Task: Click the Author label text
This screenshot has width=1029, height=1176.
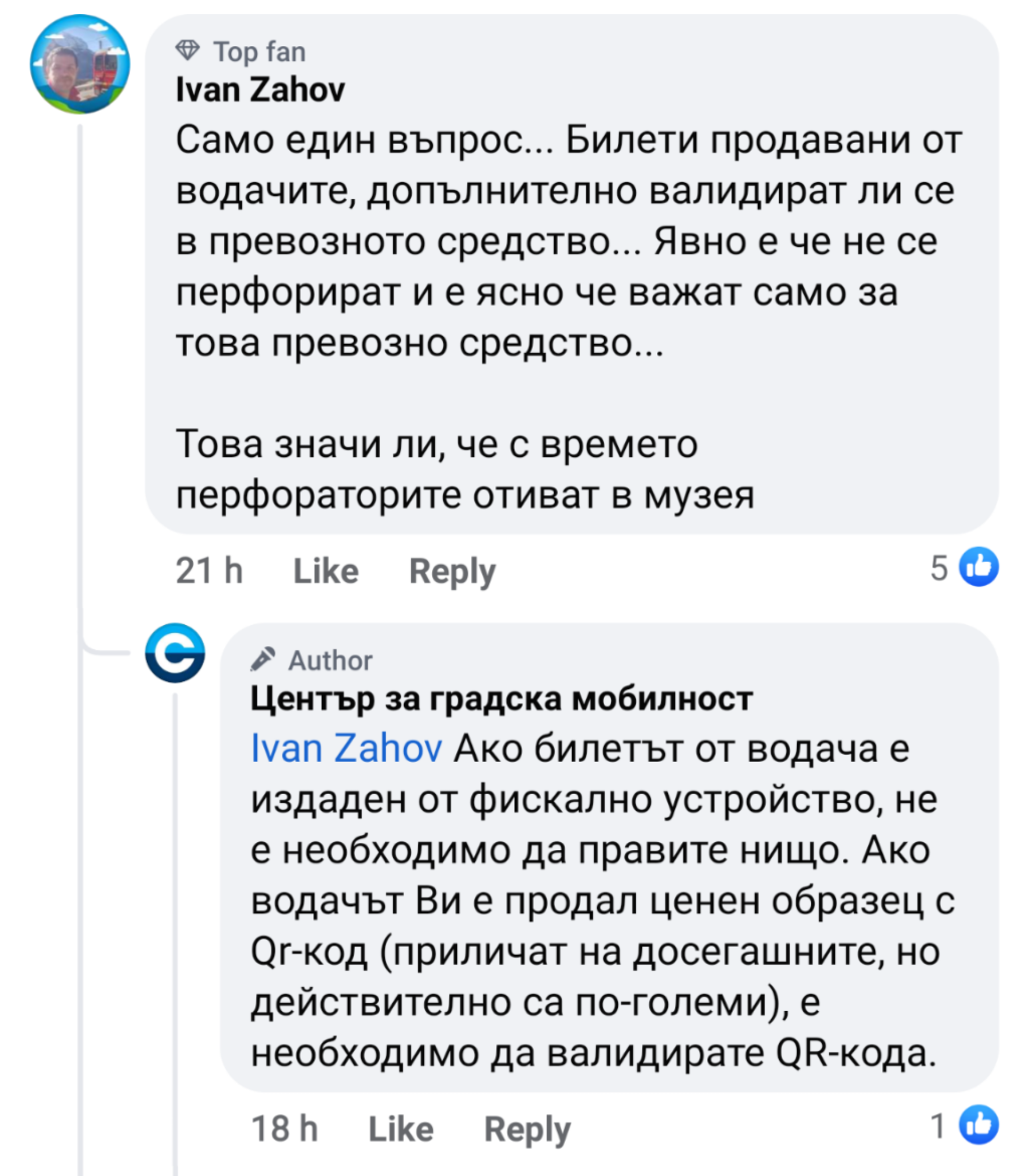Action: click(330, 661)
